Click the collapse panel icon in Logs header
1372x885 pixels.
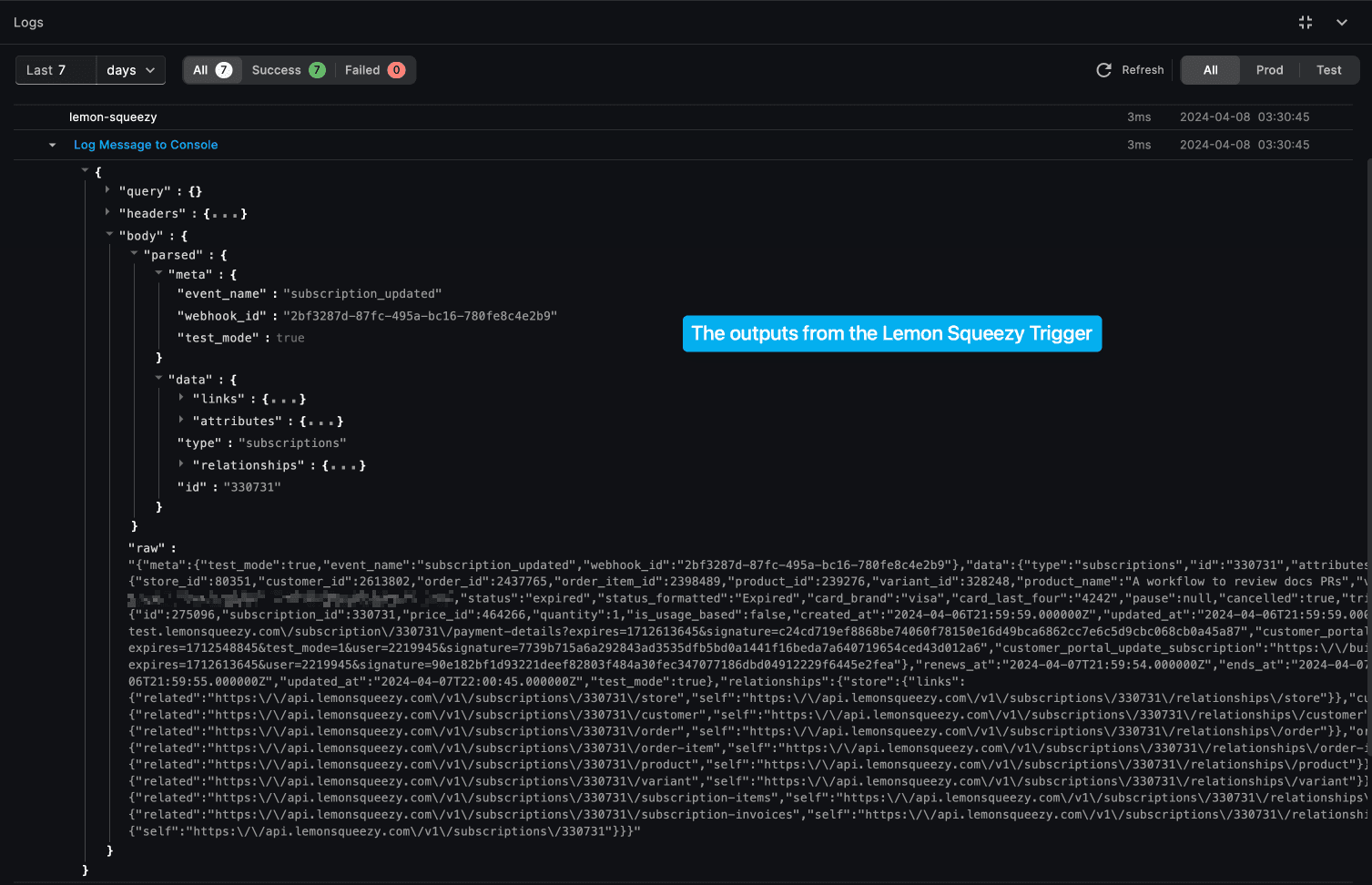1305,23
